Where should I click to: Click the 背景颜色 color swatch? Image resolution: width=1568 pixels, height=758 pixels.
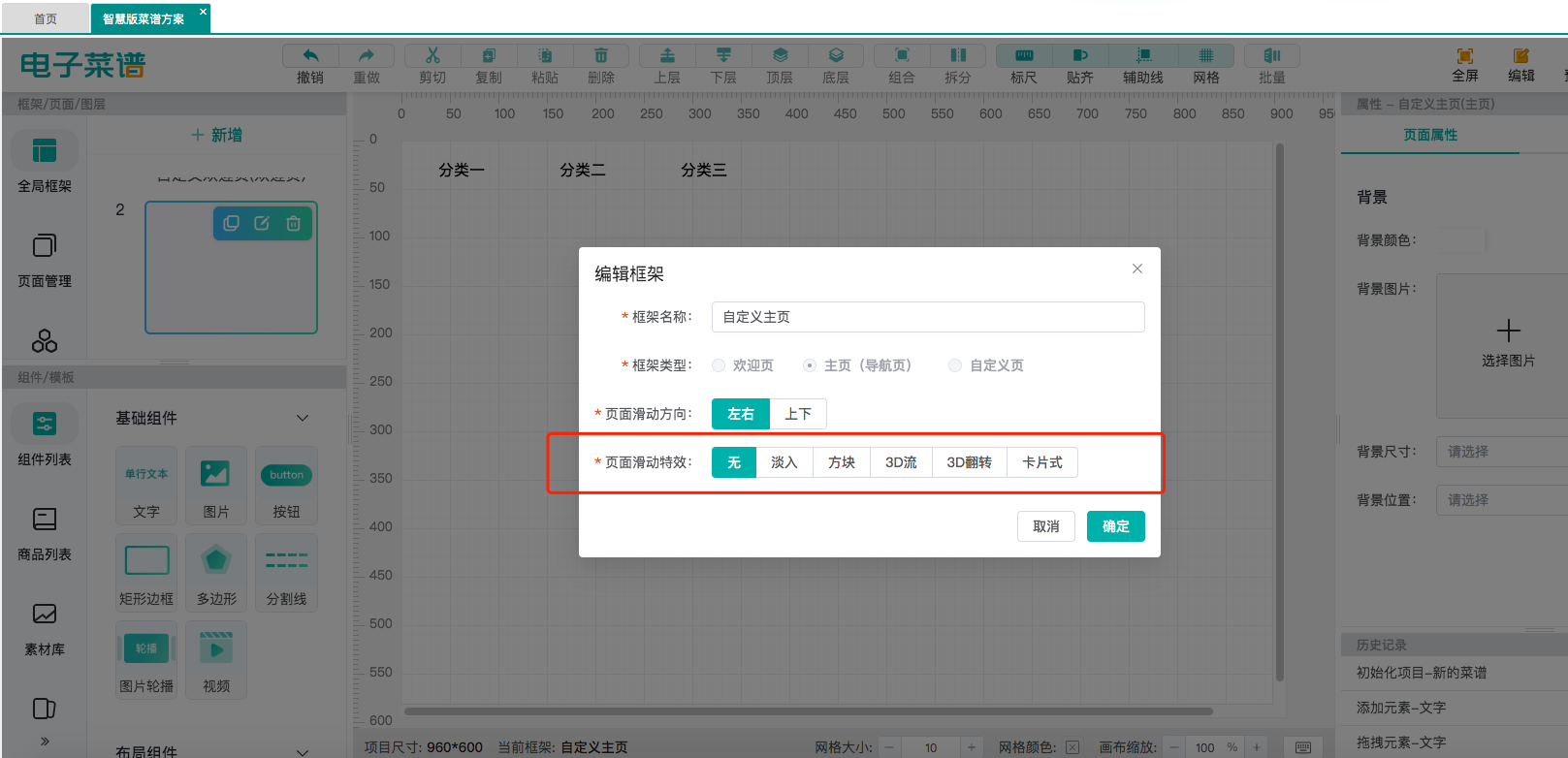pos(1461,240)
